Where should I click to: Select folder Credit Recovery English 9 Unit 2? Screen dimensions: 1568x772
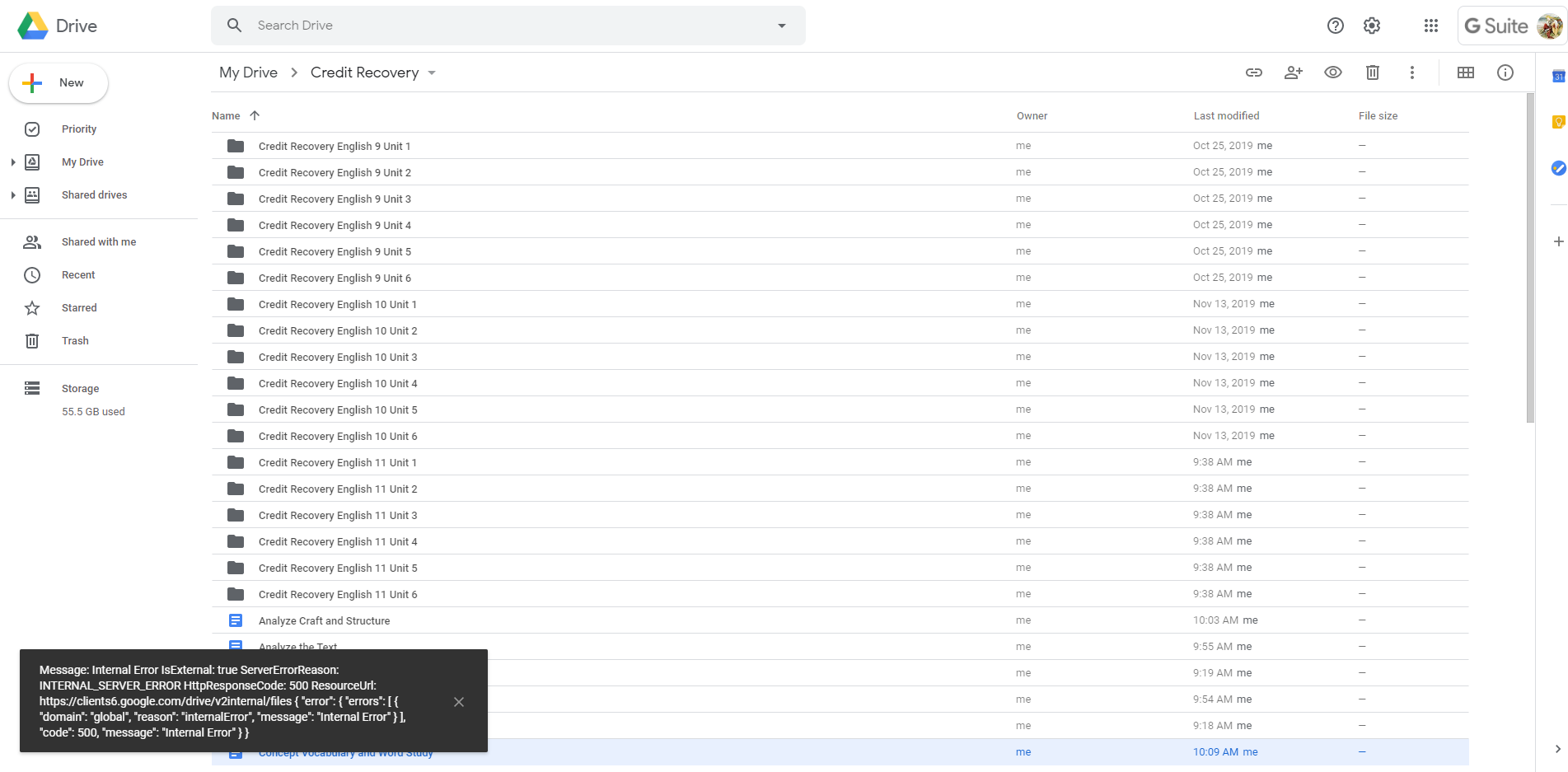(x=840, y=172)
